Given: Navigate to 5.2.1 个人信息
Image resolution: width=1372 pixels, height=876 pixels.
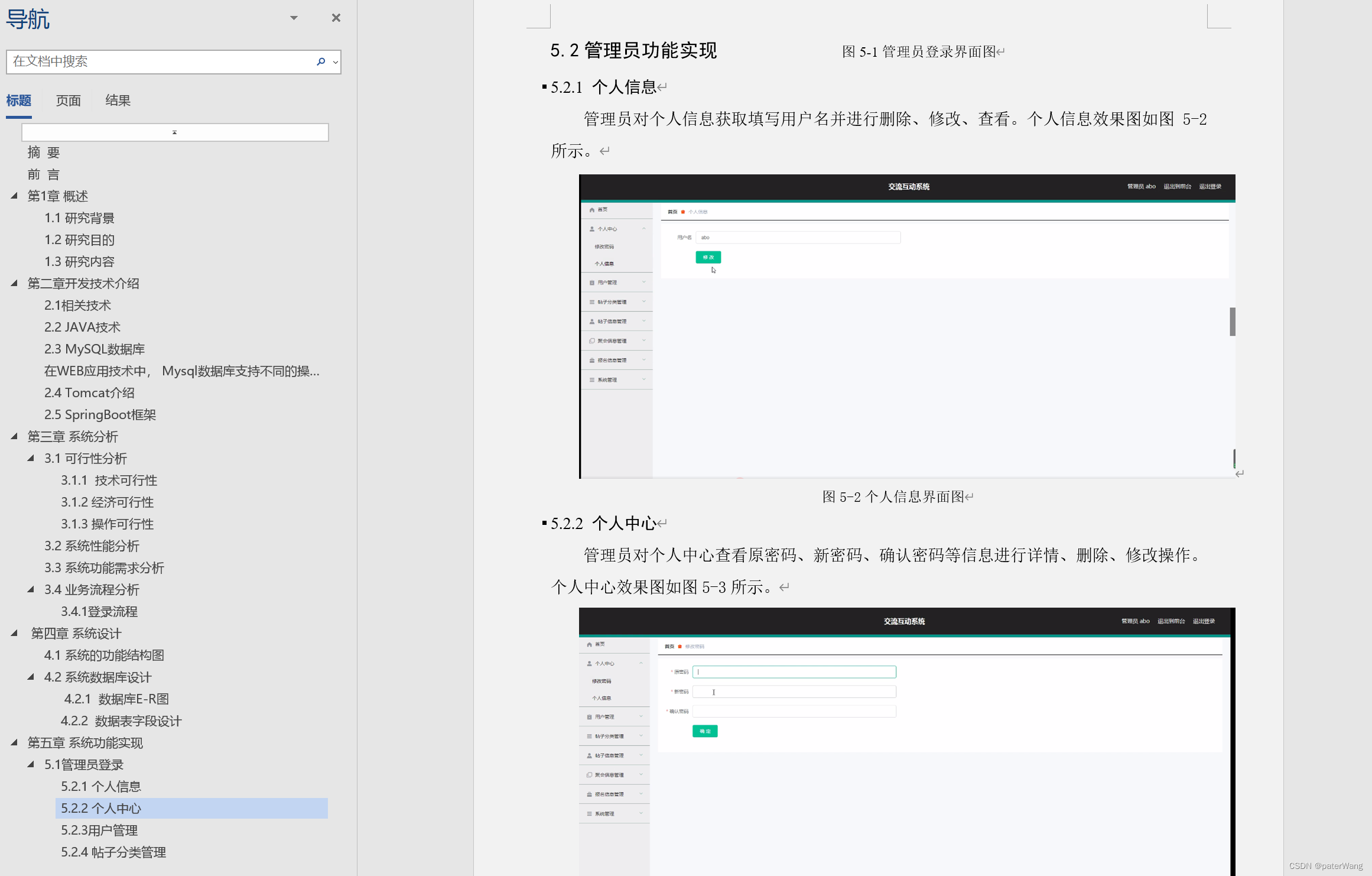Looking at the screenshot, I should 101,787.
